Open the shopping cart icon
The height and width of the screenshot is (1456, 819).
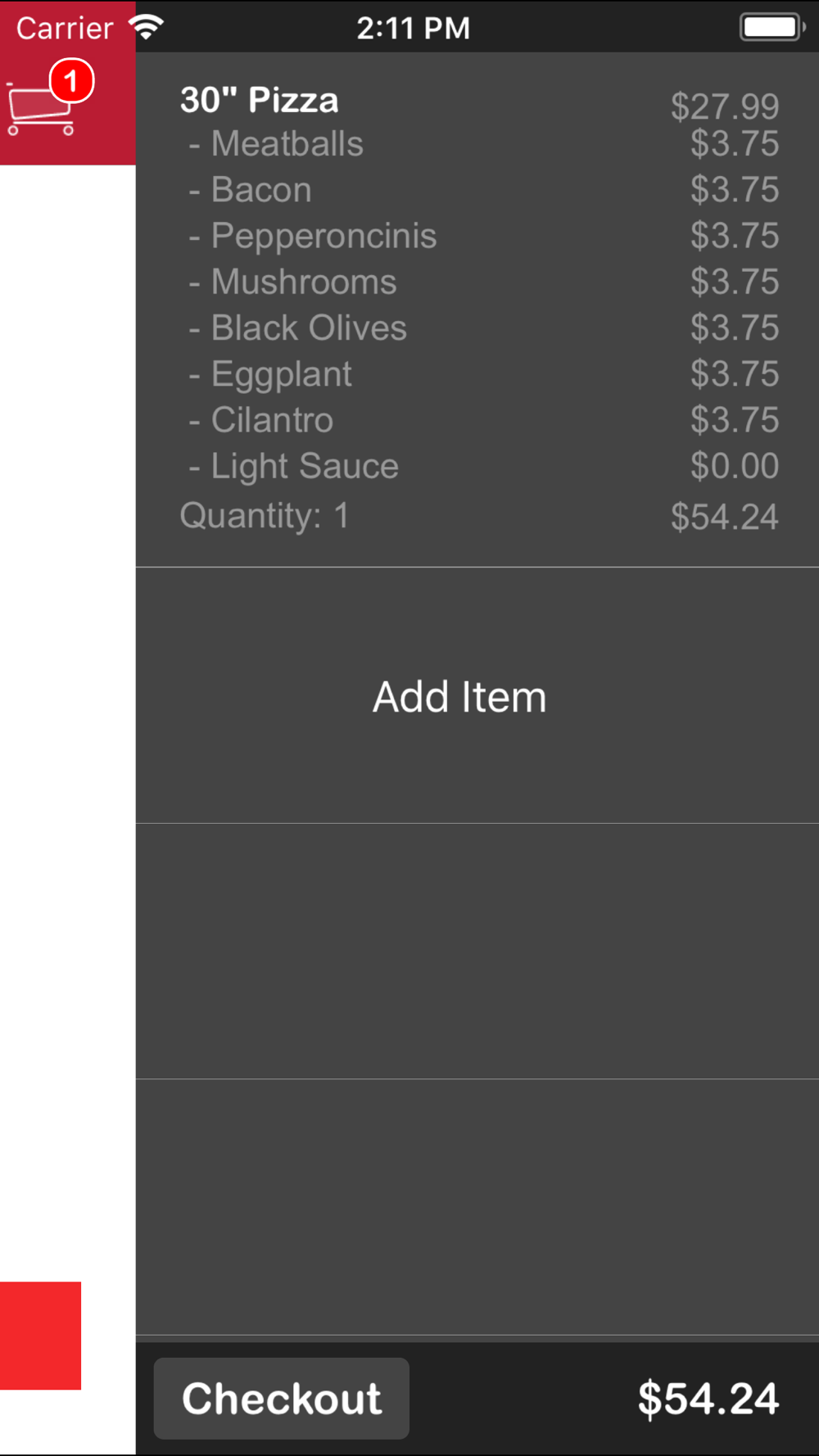(x=41, y=108)
